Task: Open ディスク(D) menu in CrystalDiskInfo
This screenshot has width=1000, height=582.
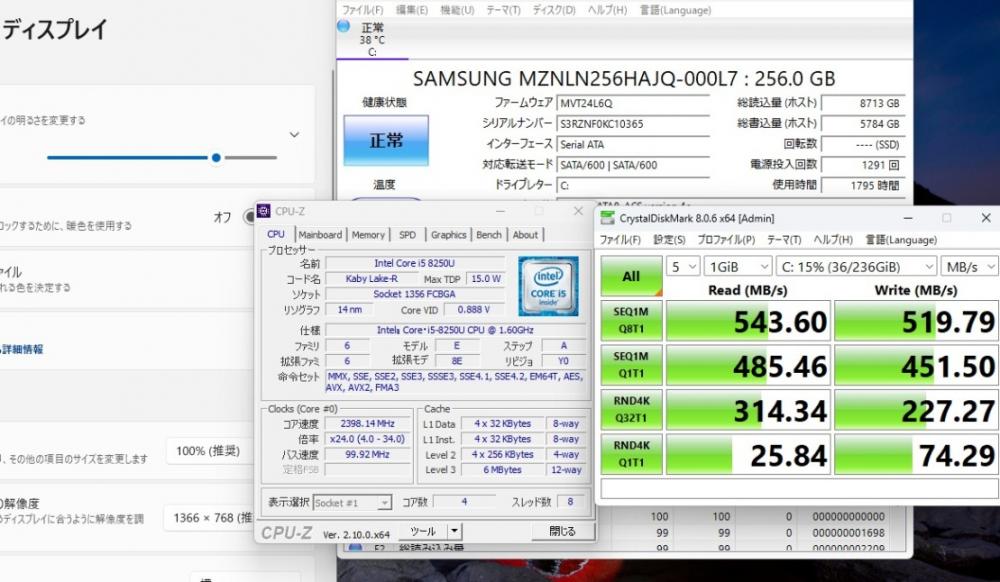Action: [x=554, y=10]
